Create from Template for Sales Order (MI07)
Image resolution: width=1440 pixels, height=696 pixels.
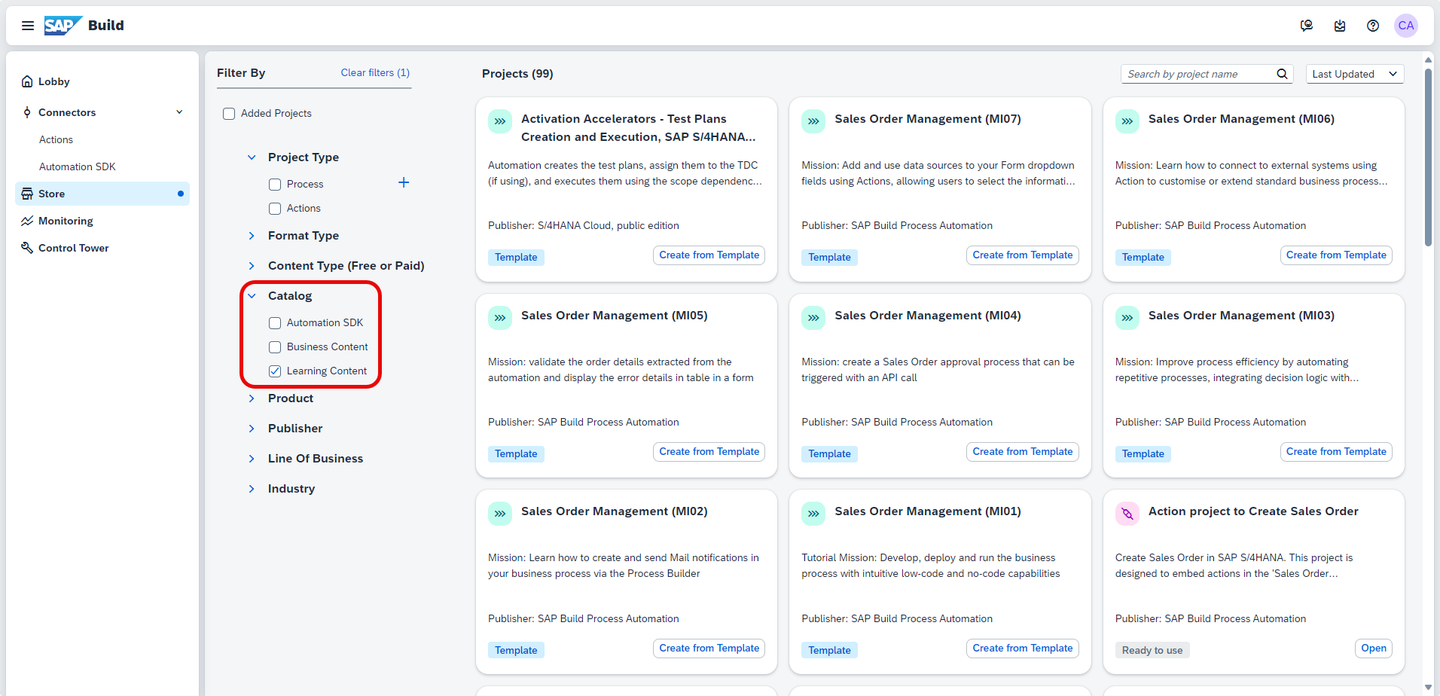1023,255
